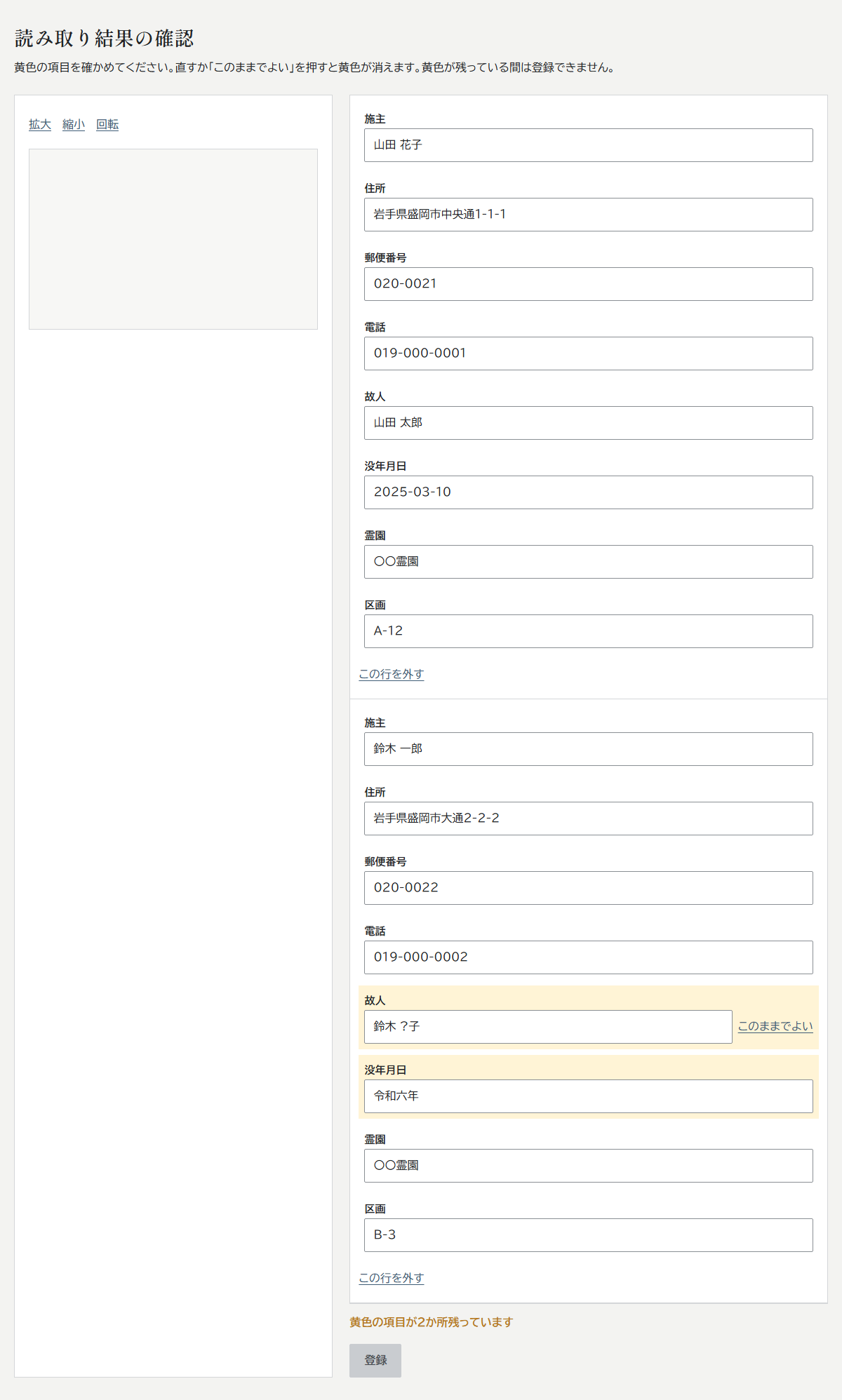Click the 縮小 zoom-out link
Viewport: 842px width, 1400px height.
pyautogui.click(x=74, y=124)
